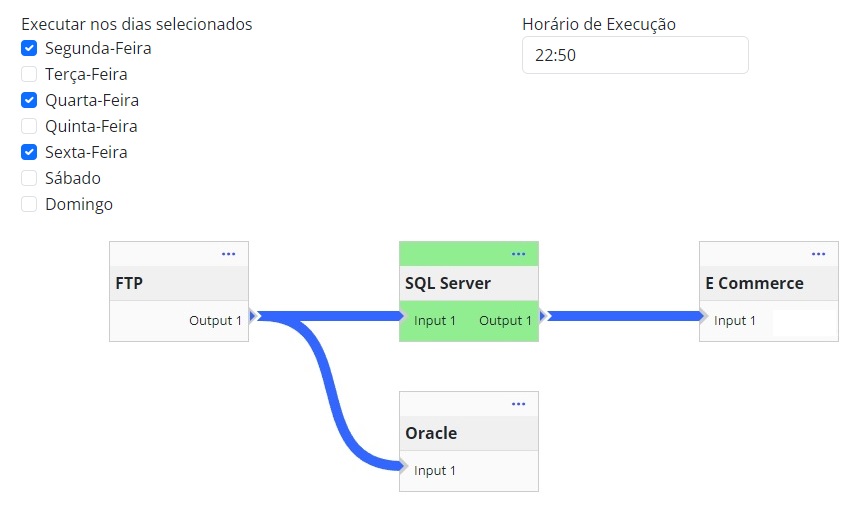The width and height of the screenshot is (853, 510).
Task: Check the Sábado checkbox
Action: click(x=29, y=178)
